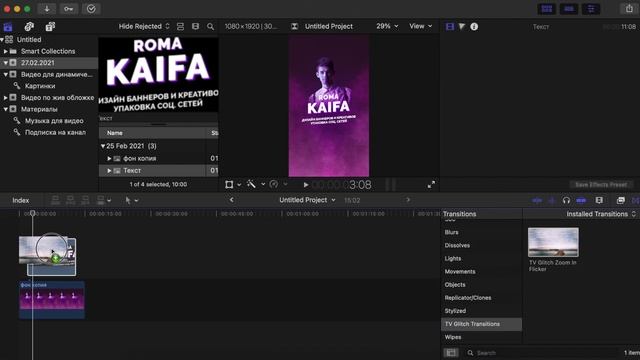
Task: Open the viewer View options dropdown
Action: [420, 26]
